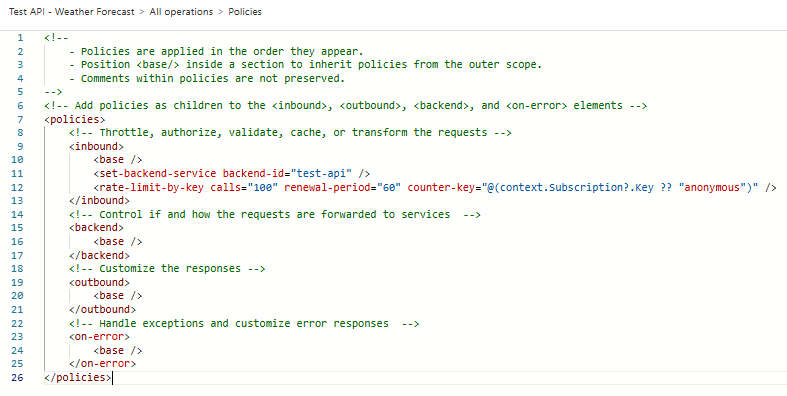Click the 'Comments within policies' comment line
The height and width of the screenshot is (396, 787).
(207, 78)
